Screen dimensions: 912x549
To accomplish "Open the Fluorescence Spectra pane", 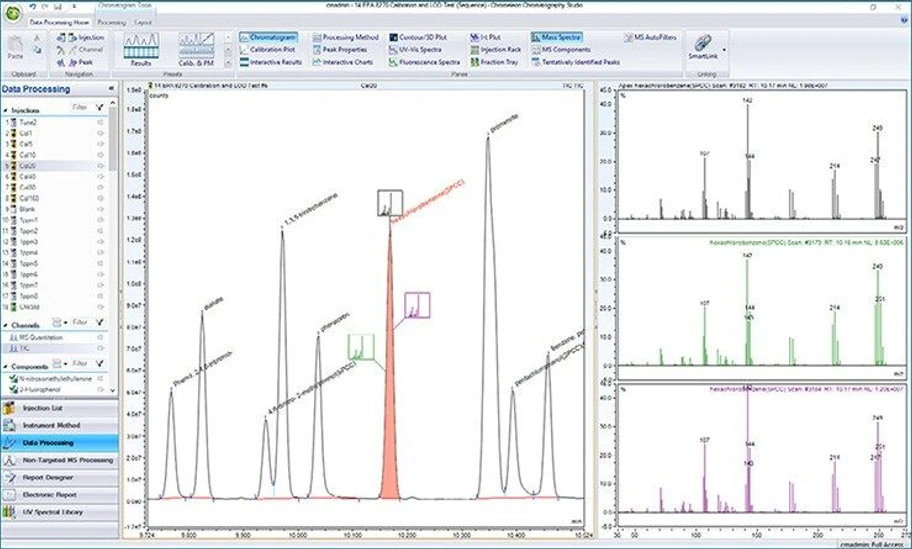I will [x=425, y=62].
